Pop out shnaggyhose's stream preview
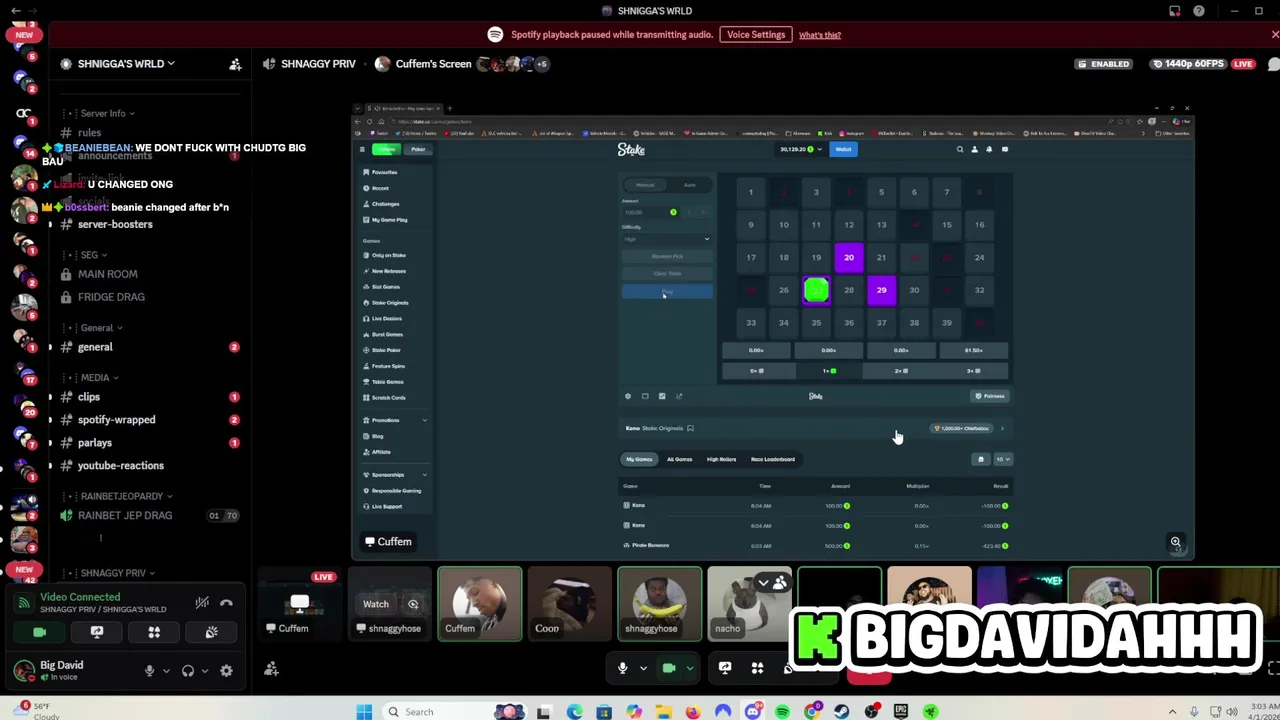Image resolution: width=1280 pixels, height=720 pixels. pyautogui.click(x=413, y=604)
